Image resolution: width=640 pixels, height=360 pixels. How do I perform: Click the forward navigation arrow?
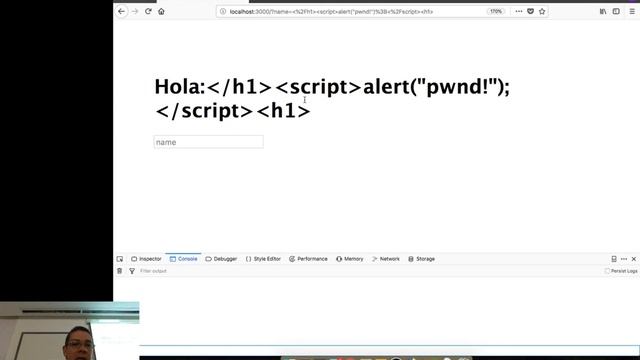[x=135, y=11]
